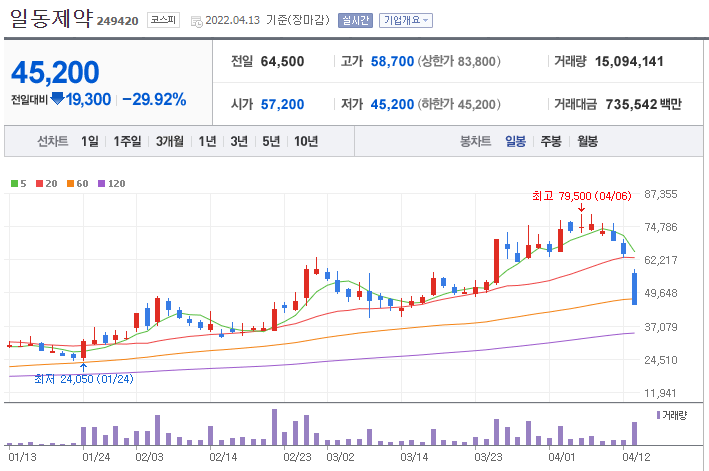Click the blue down arrow beside 19,300
This screenshot has height=471, width=709.
[57, 99]
